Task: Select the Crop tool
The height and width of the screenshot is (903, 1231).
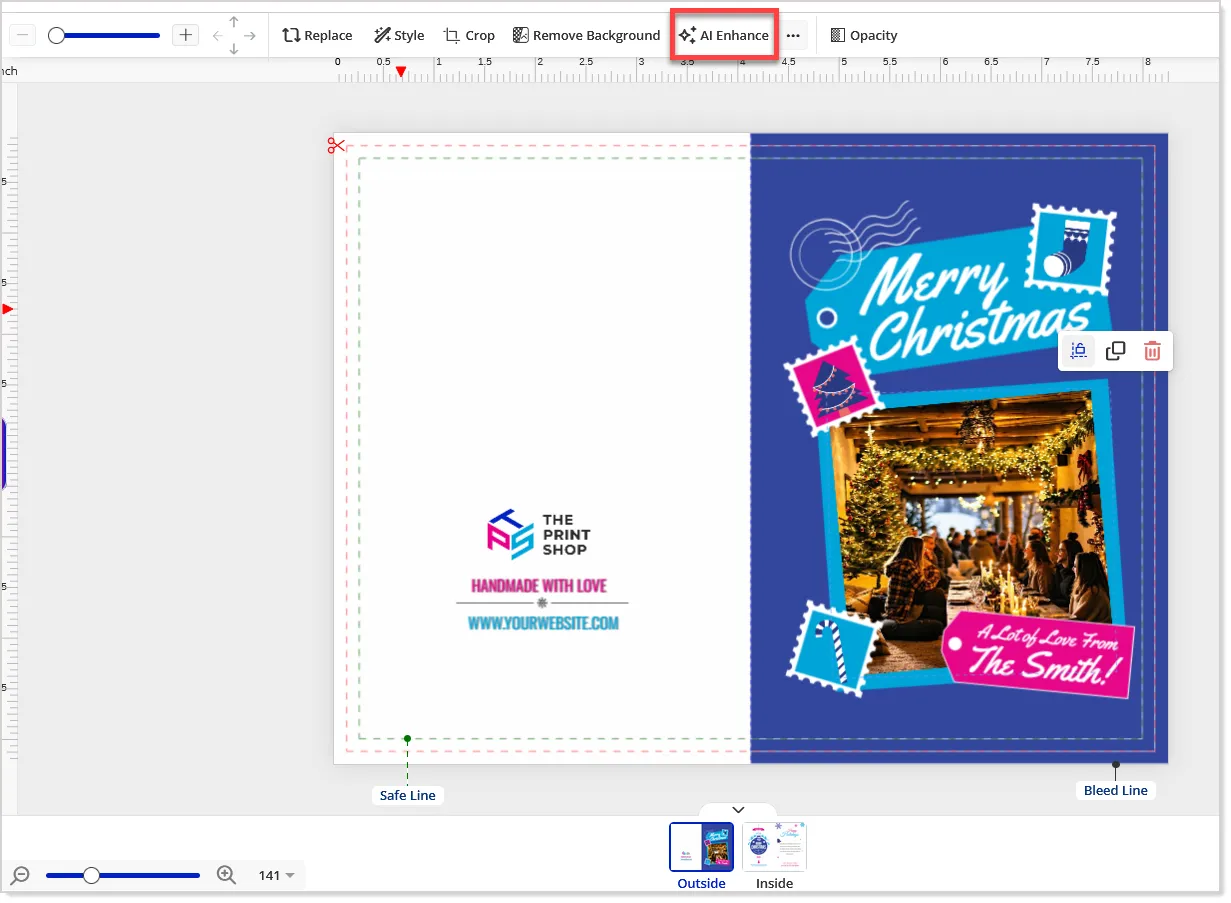Action: [469, 35]
